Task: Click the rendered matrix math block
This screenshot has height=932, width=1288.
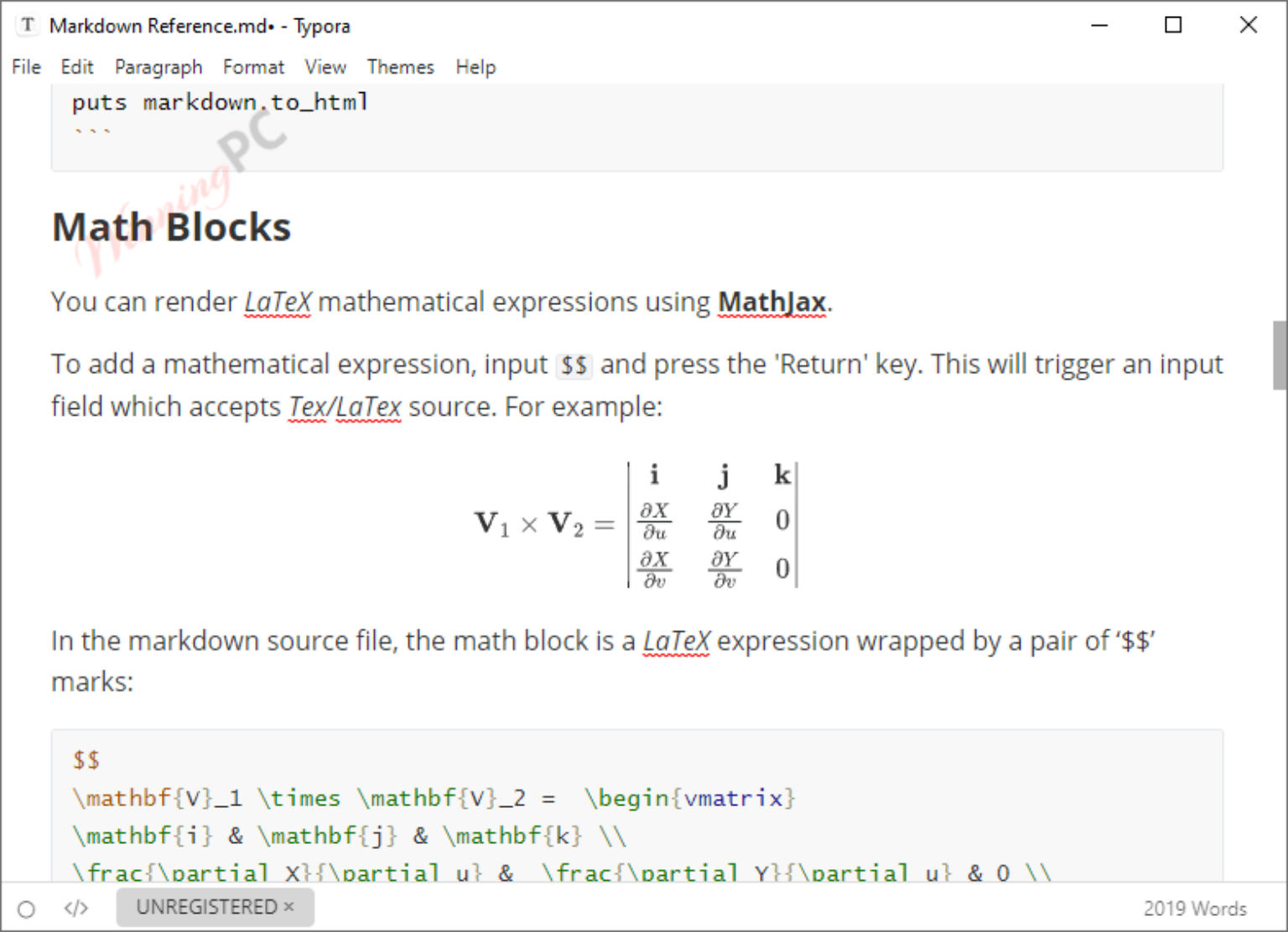Action: (x=636, y=525)
